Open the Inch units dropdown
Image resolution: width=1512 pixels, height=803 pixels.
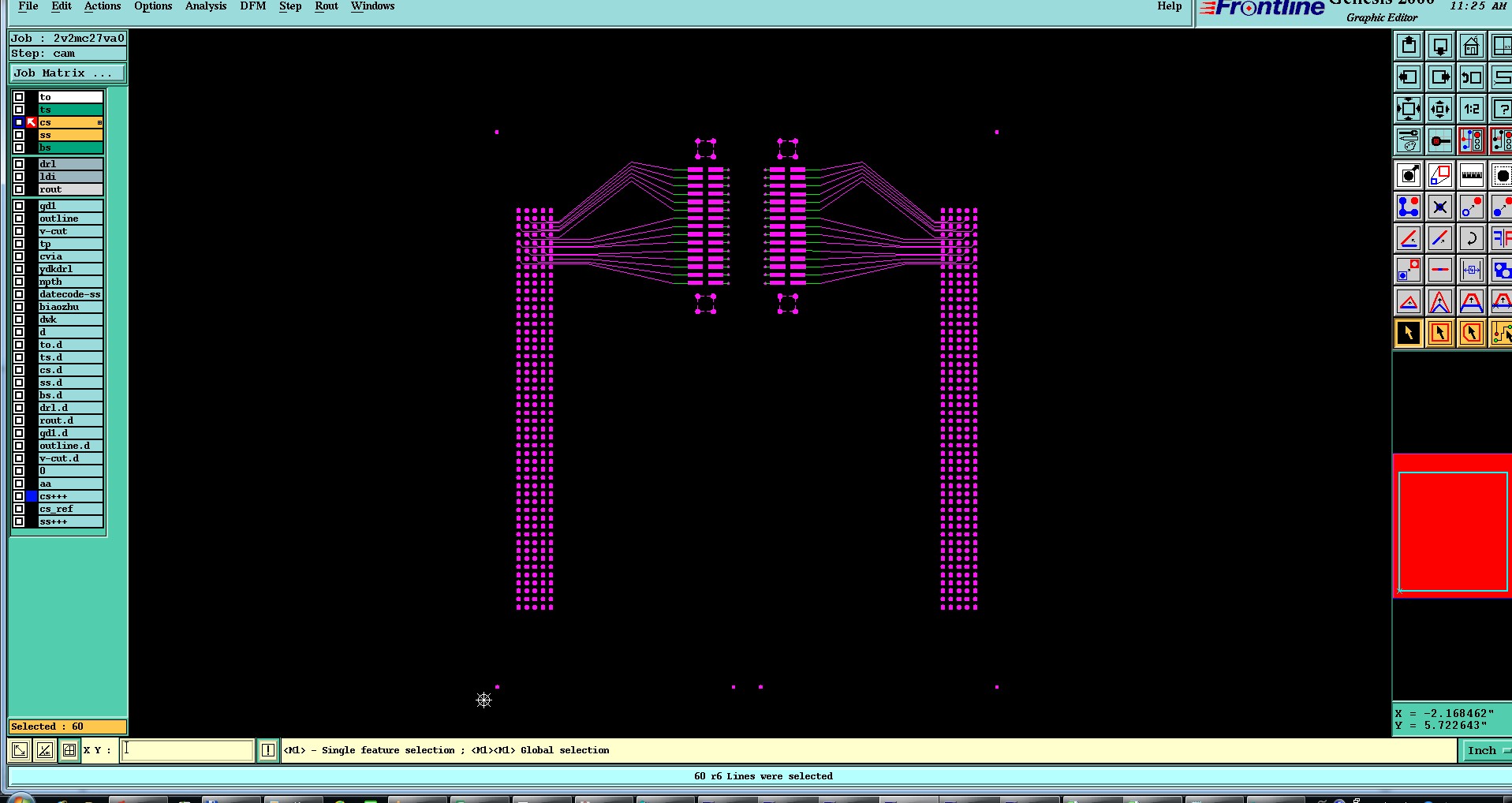pyautogui.click(x=1487, y=751)
